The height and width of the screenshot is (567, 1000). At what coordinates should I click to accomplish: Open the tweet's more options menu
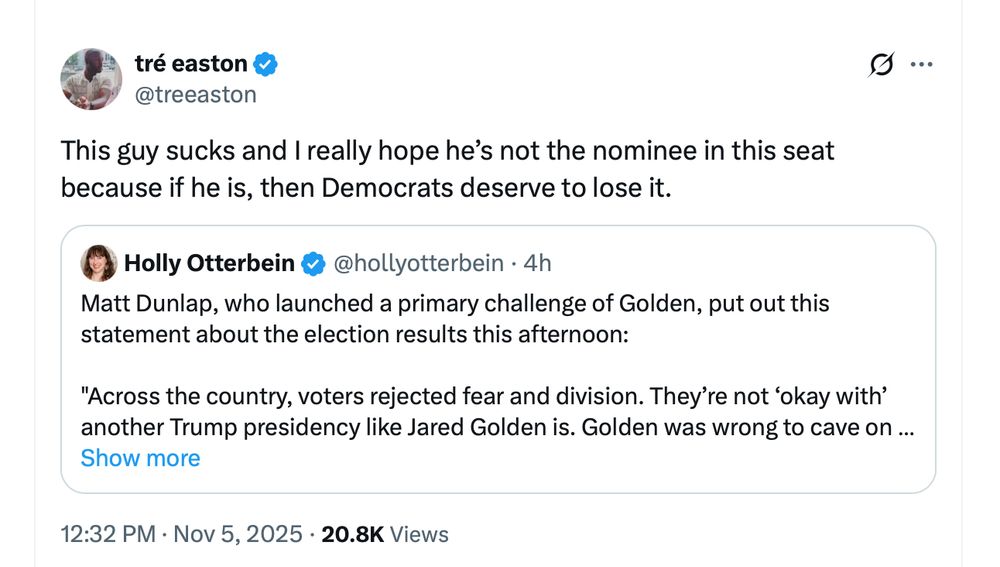click(x=921, y=66)
